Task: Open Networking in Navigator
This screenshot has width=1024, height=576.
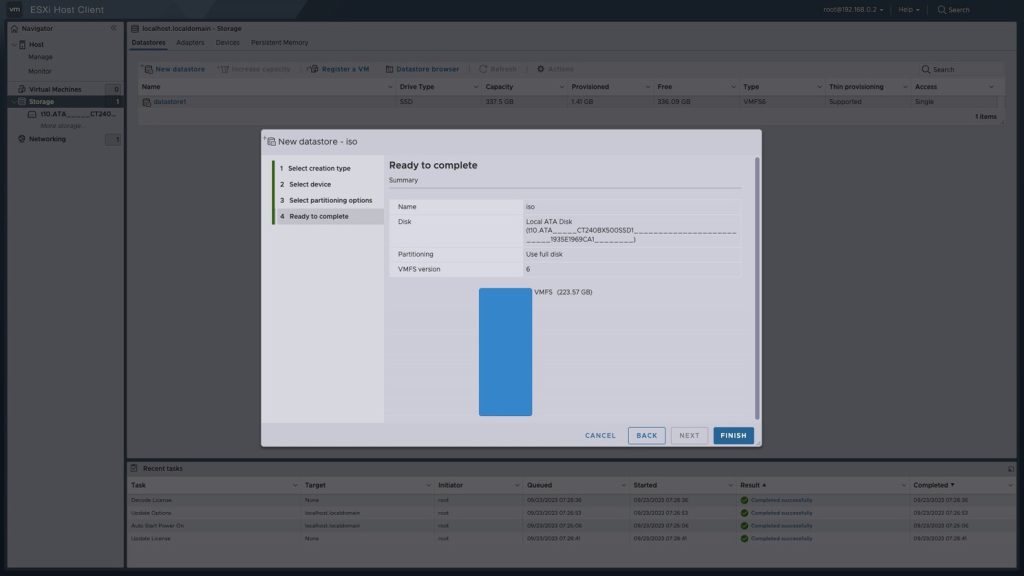Action: click(47, 139)
